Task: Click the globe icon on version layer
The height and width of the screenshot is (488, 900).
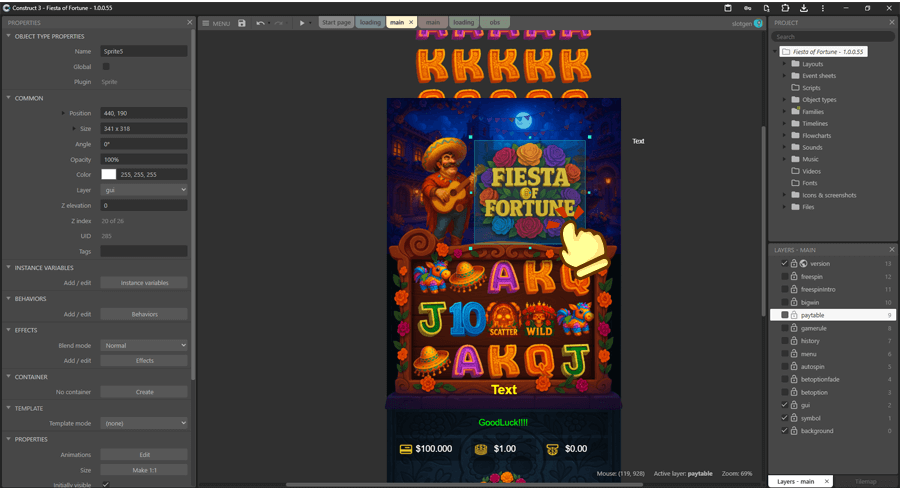Action: coord(804,264)
